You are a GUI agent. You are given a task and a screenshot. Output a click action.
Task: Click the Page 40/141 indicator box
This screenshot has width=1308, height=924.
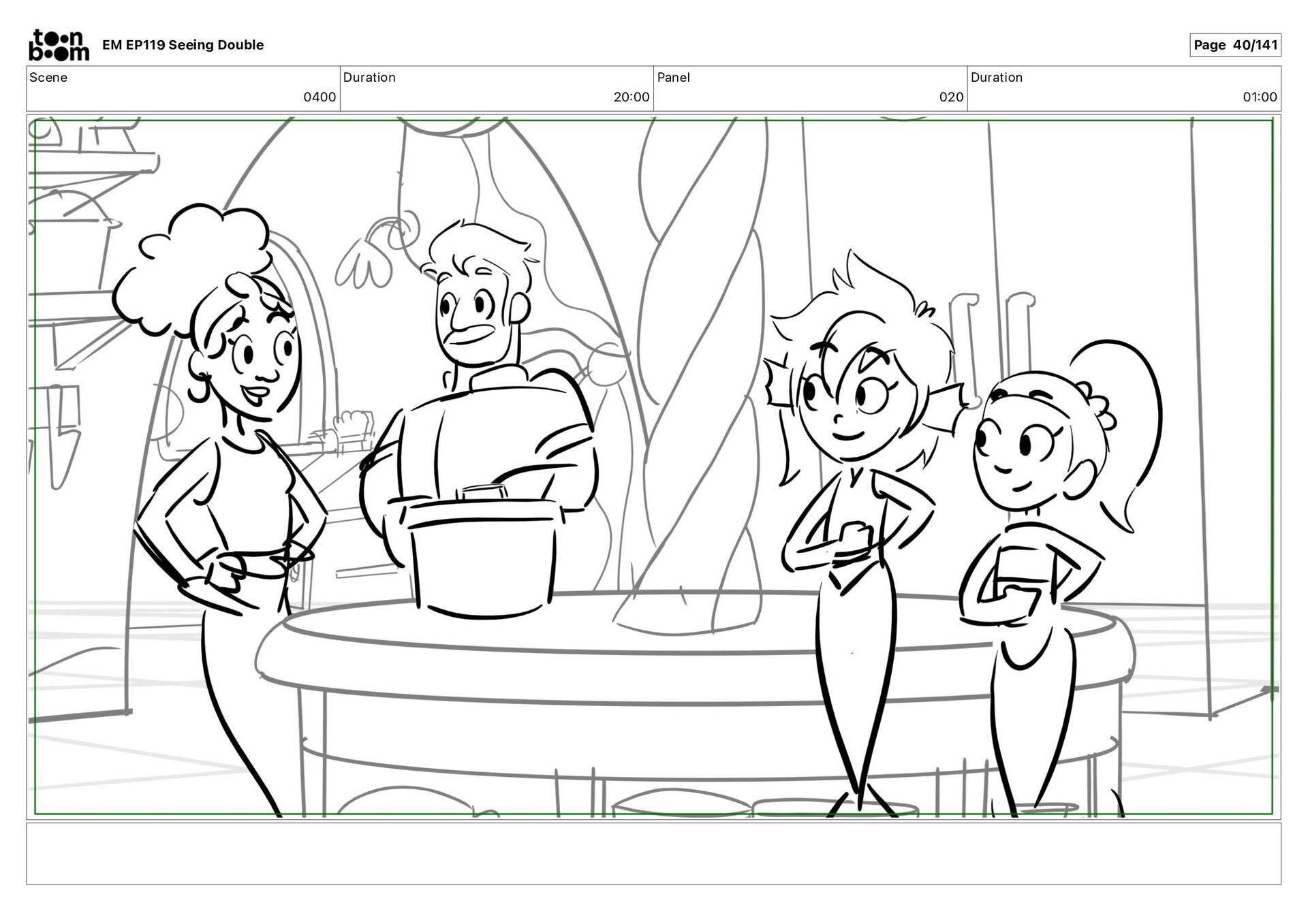pyautogui.click(x=1234, y=45)
